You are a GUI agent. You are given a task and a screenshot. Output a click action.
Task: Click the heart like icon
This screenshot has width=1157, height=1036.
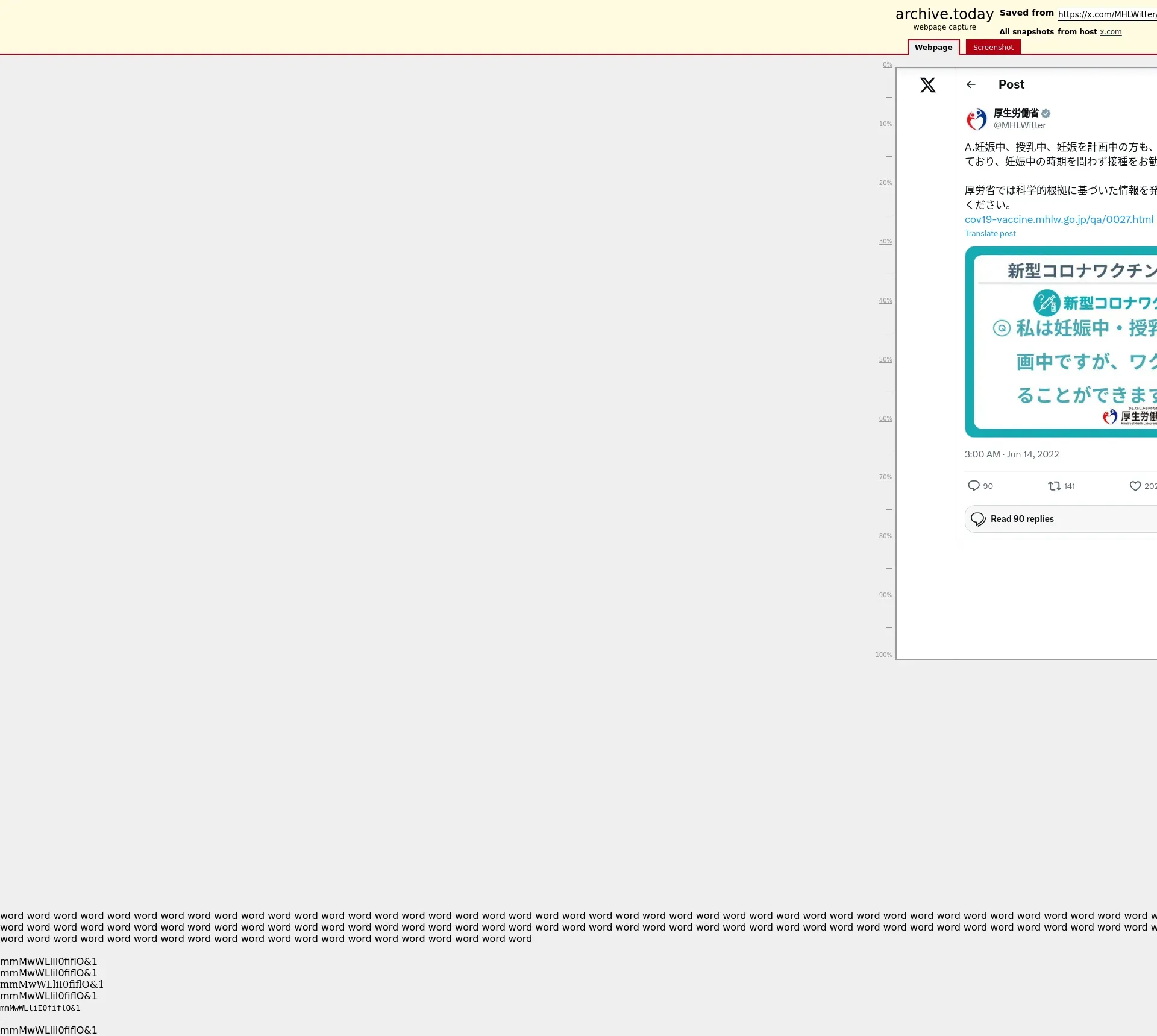[1135, 486]
